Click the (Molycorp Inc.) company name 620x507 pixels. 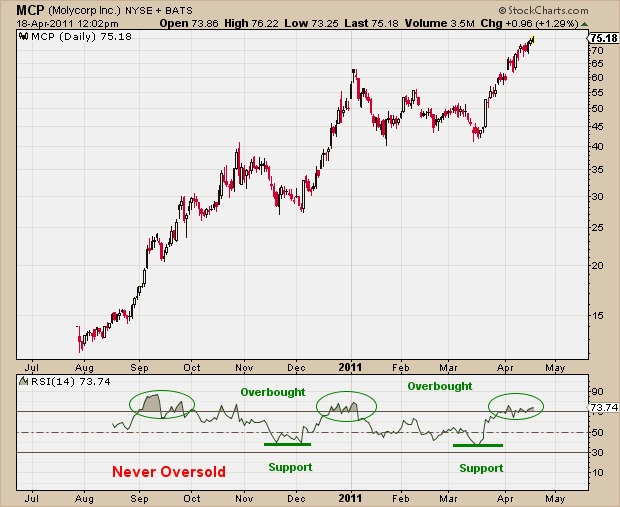(84, 10)
